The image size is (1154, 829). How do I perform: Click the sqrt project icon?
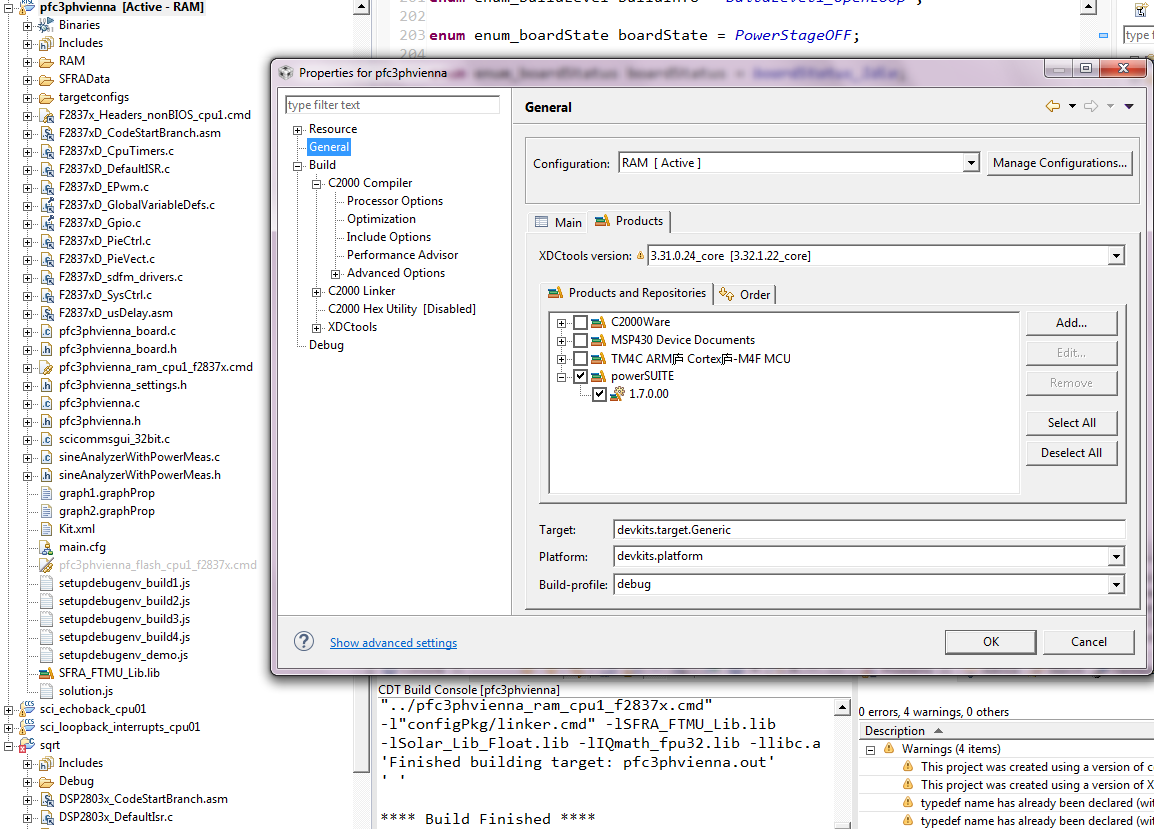[27, 745]
